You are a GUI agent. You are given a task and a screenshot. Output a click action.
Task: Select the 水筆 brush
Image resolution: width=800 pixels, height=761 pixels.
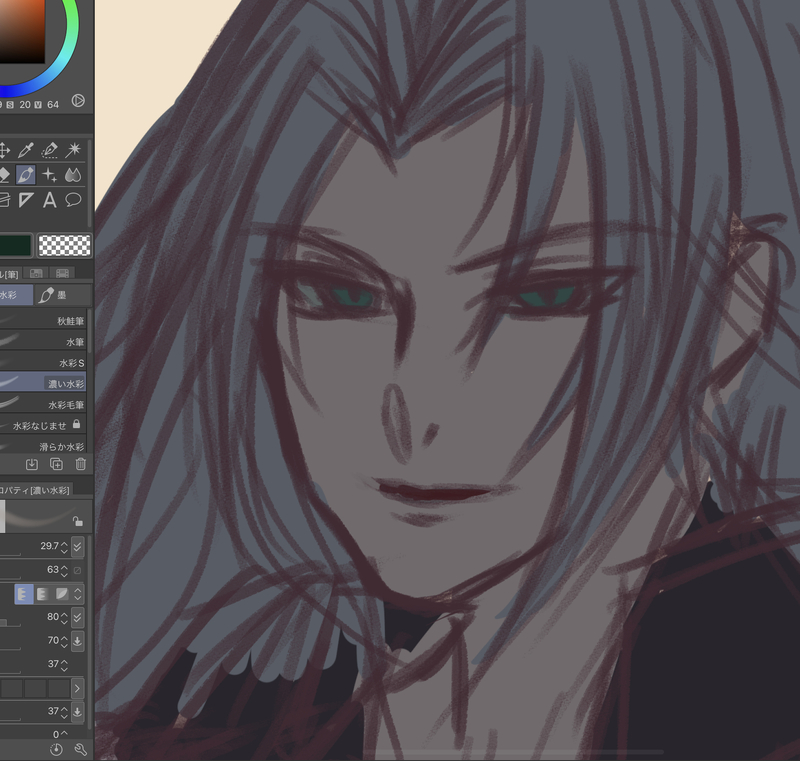[43, 342]
